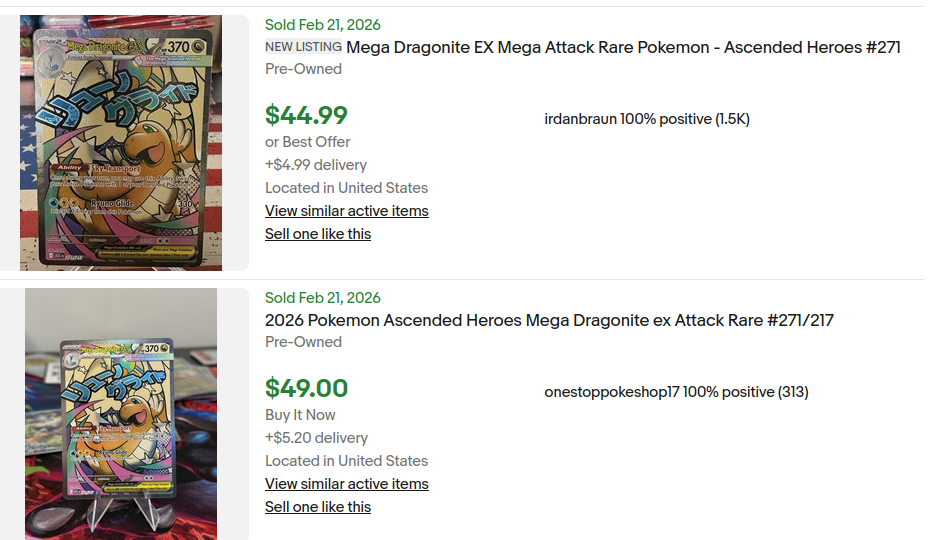The image size is (946, 540).
Task: Click the 'NEW LISTING' badge
Action: click(x=303, y=47)
